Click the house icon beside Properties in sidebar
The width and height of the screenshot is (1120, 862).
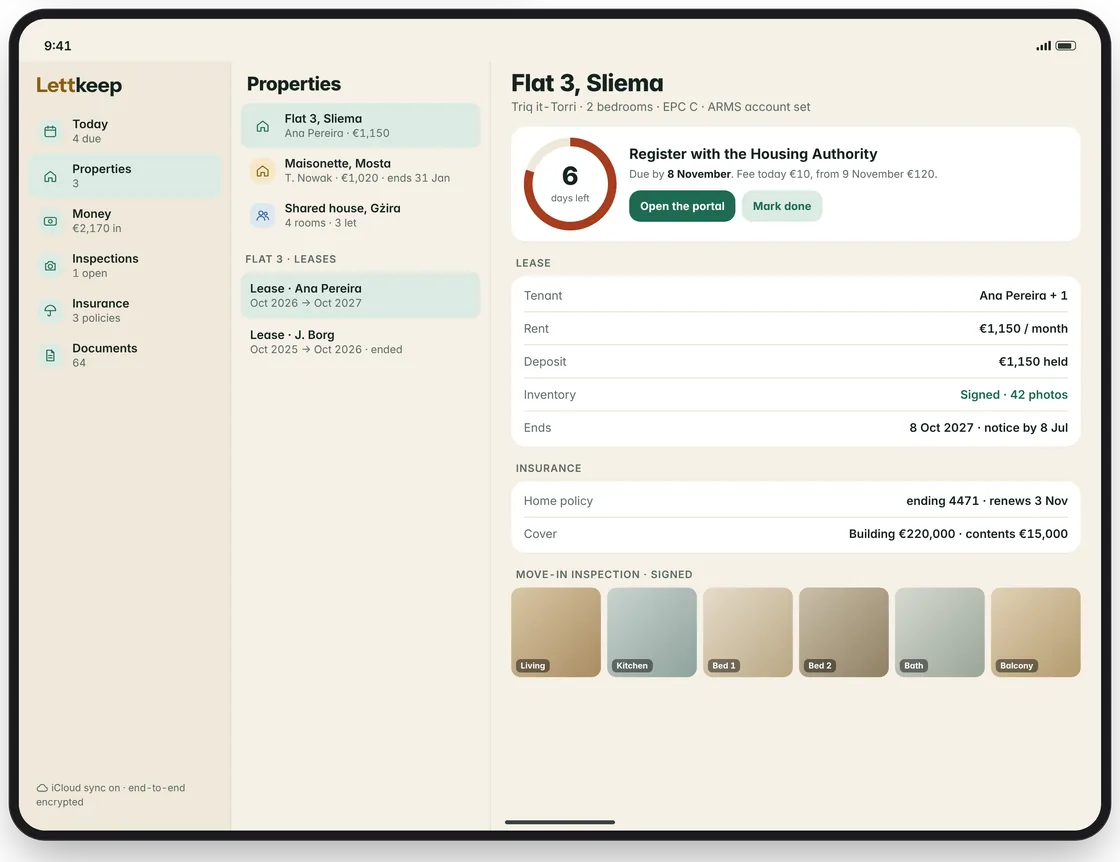tap(50, 176)
